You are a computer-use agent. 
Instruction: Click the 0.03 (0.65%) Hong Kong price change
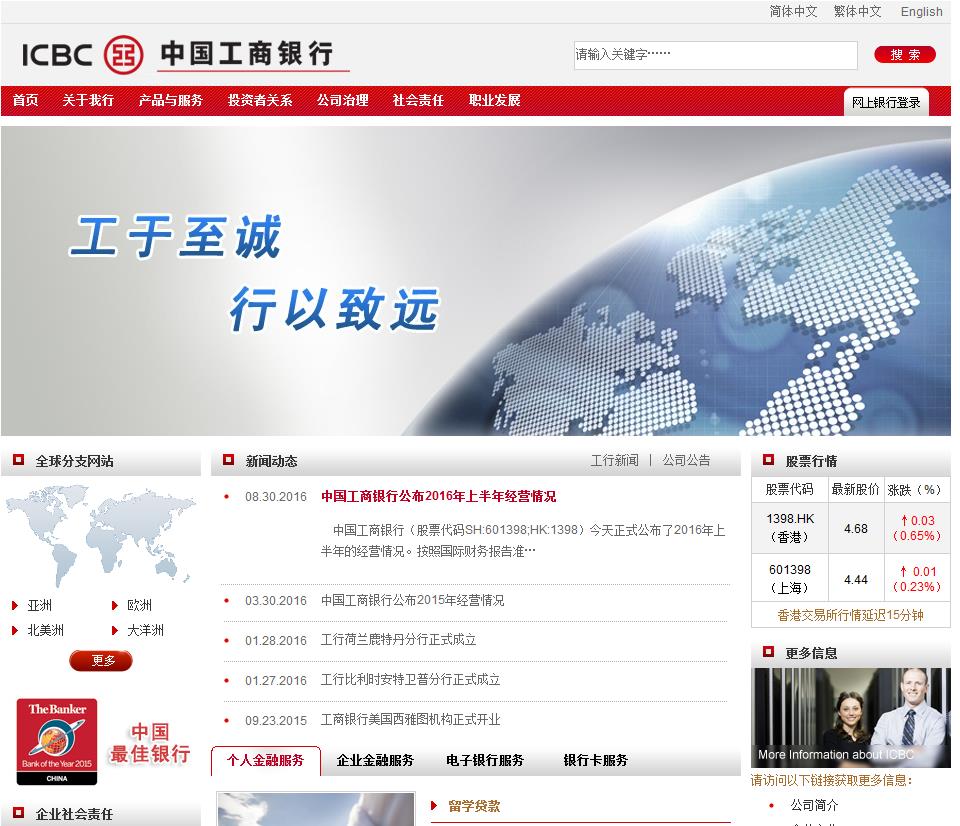(x=917, y=528)
